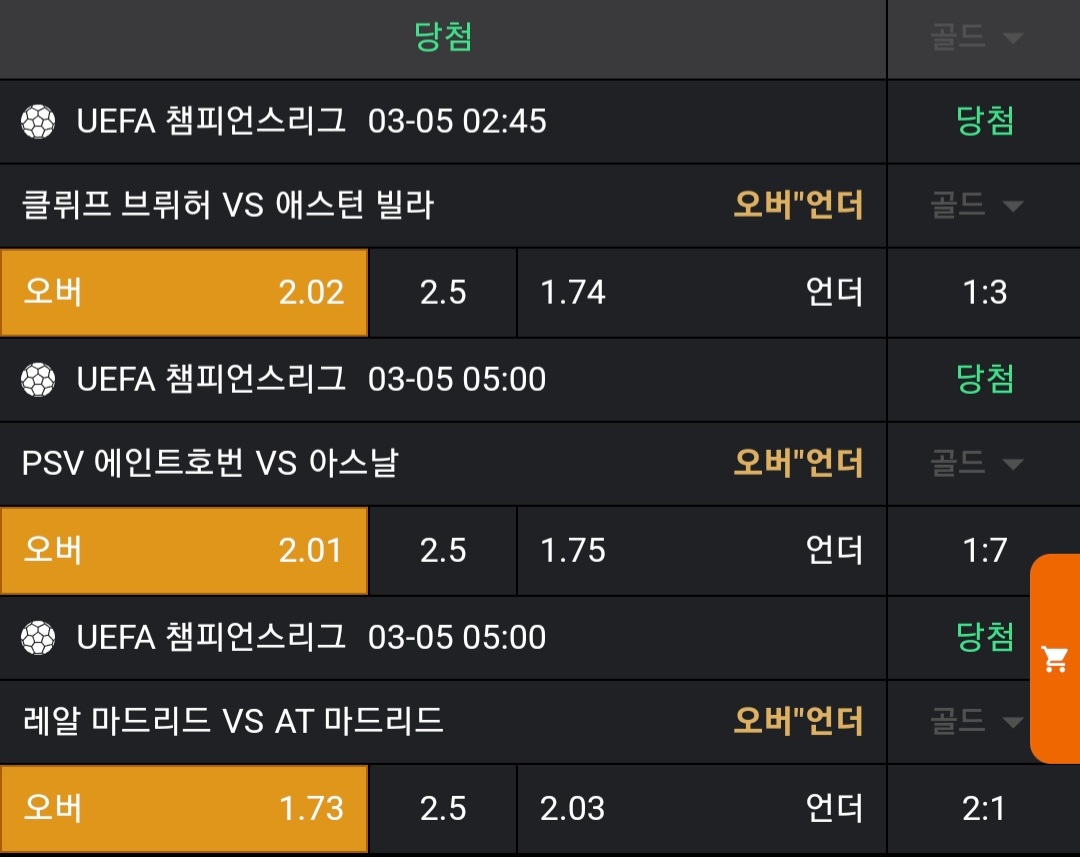This screenshot has width=1080, height=857.
Task: Open 레알 마드리드 VS AT 마드리드 match
Action: tap(232, 721)
